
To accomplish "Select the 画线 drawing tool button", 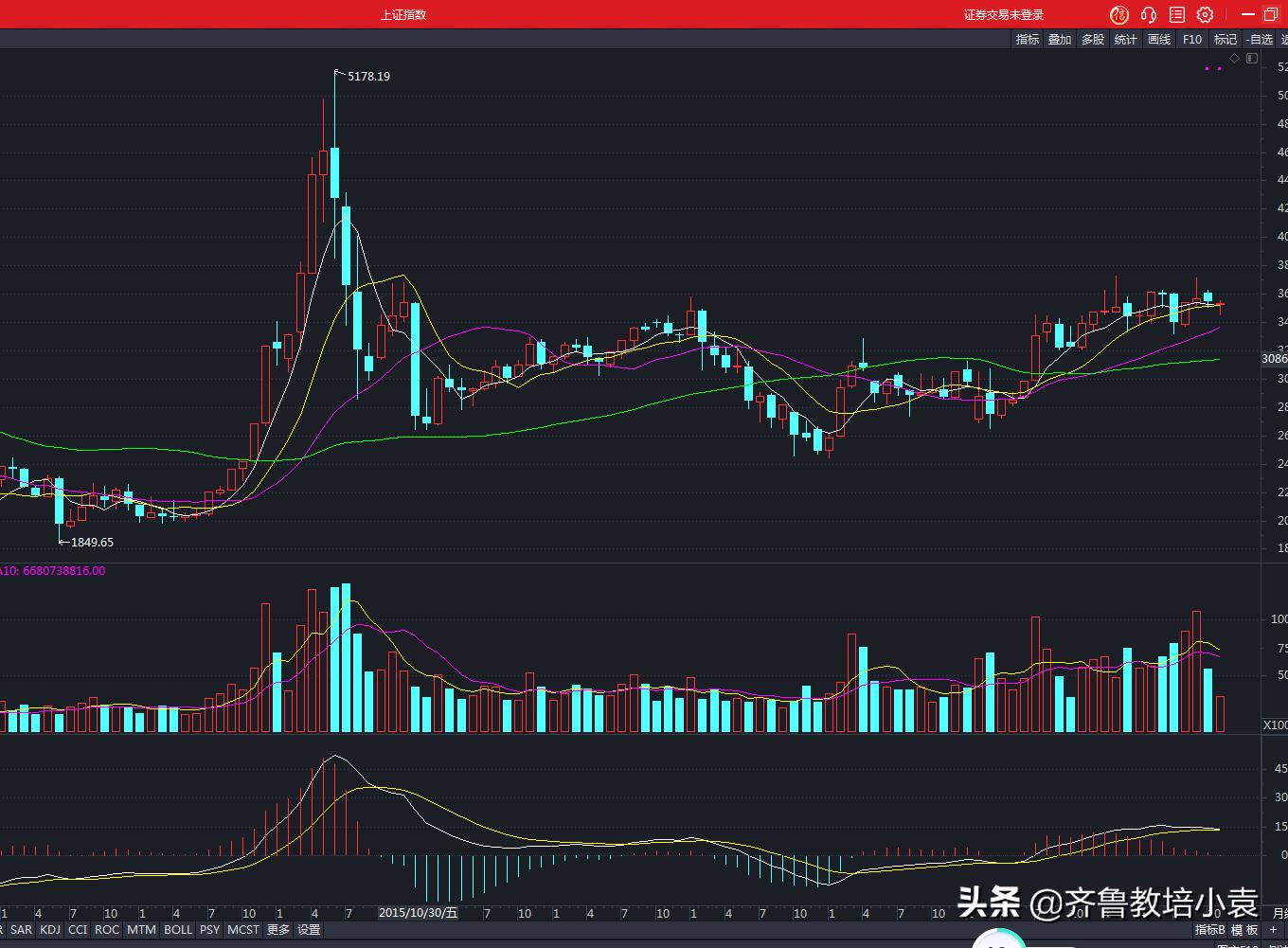I will click(x=1159, y=39).
